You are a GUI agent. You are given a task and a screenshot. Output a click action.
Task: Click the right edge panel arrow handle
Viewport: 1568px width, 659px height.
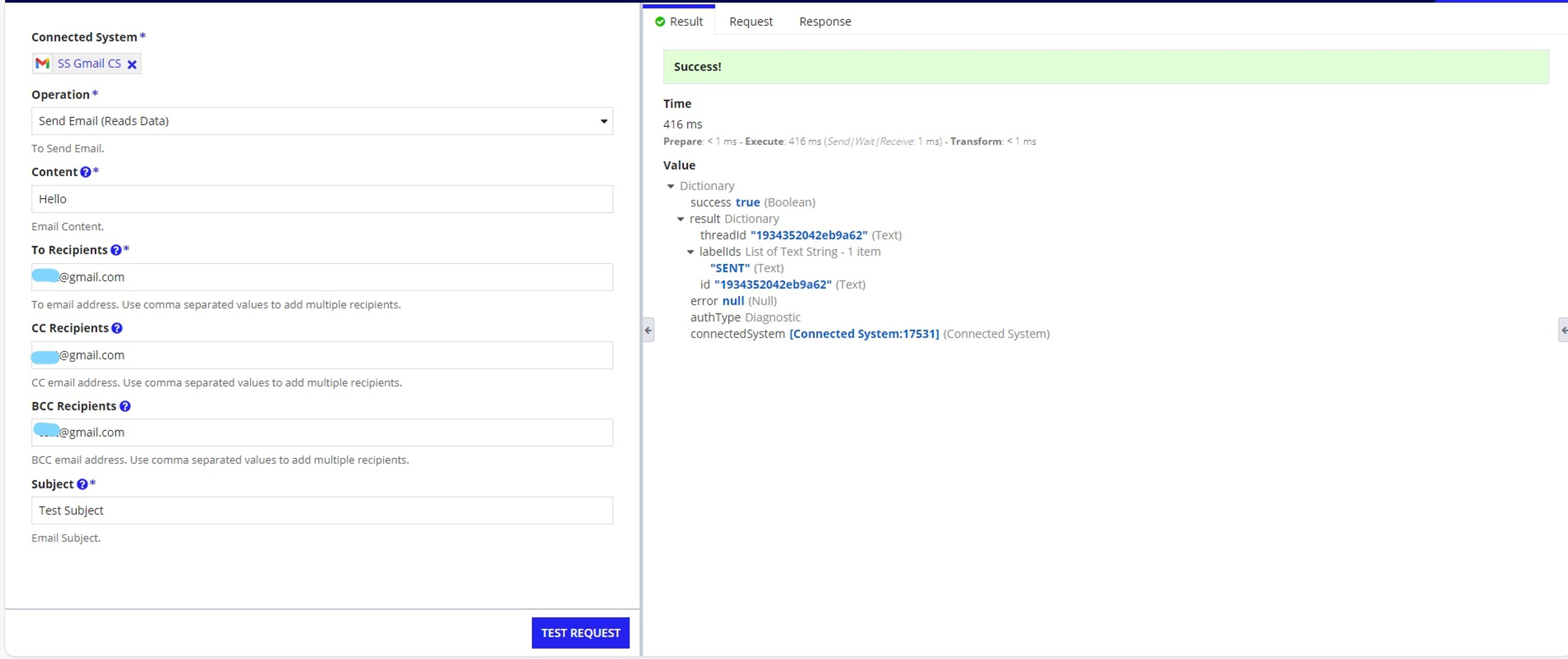[x=1563, y=330]
